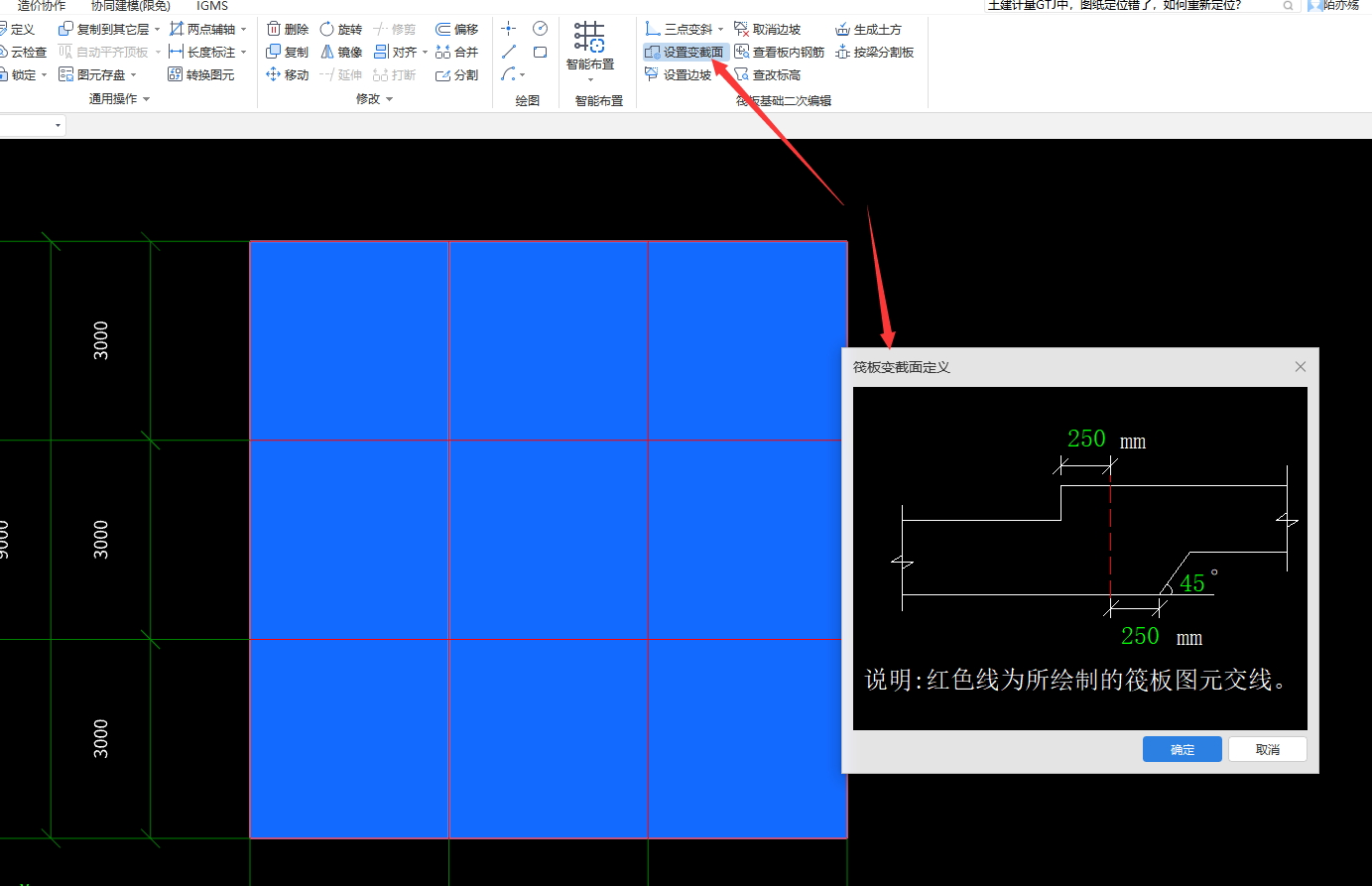Click the 删除 delete tool
This screenshot has height=886, width=1372.
click(x=288, y=30)
